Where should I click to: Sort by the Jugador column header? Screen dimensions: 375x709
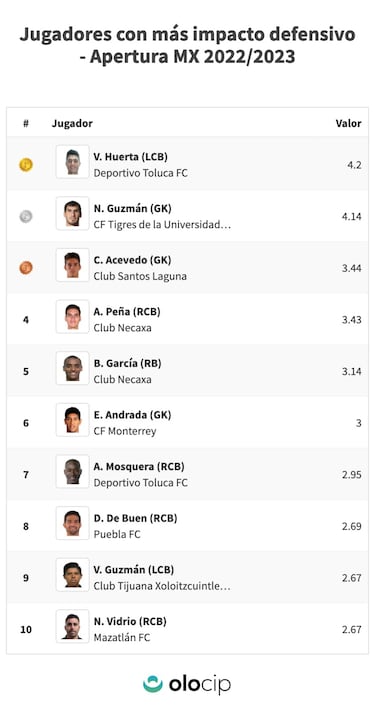pyautogui.click(x=72, y=123)
